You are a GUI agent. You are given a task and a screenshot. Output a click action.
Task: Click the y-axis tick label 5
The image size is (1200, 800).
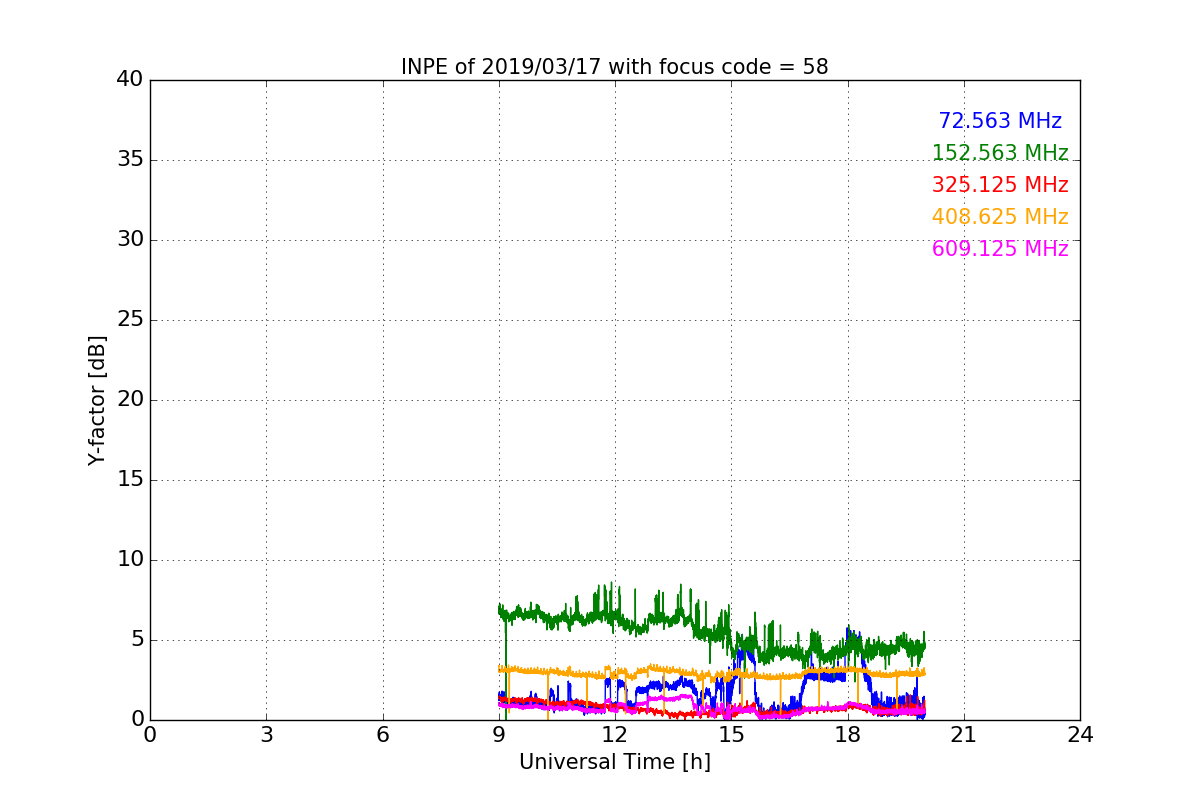pos(137,640)
